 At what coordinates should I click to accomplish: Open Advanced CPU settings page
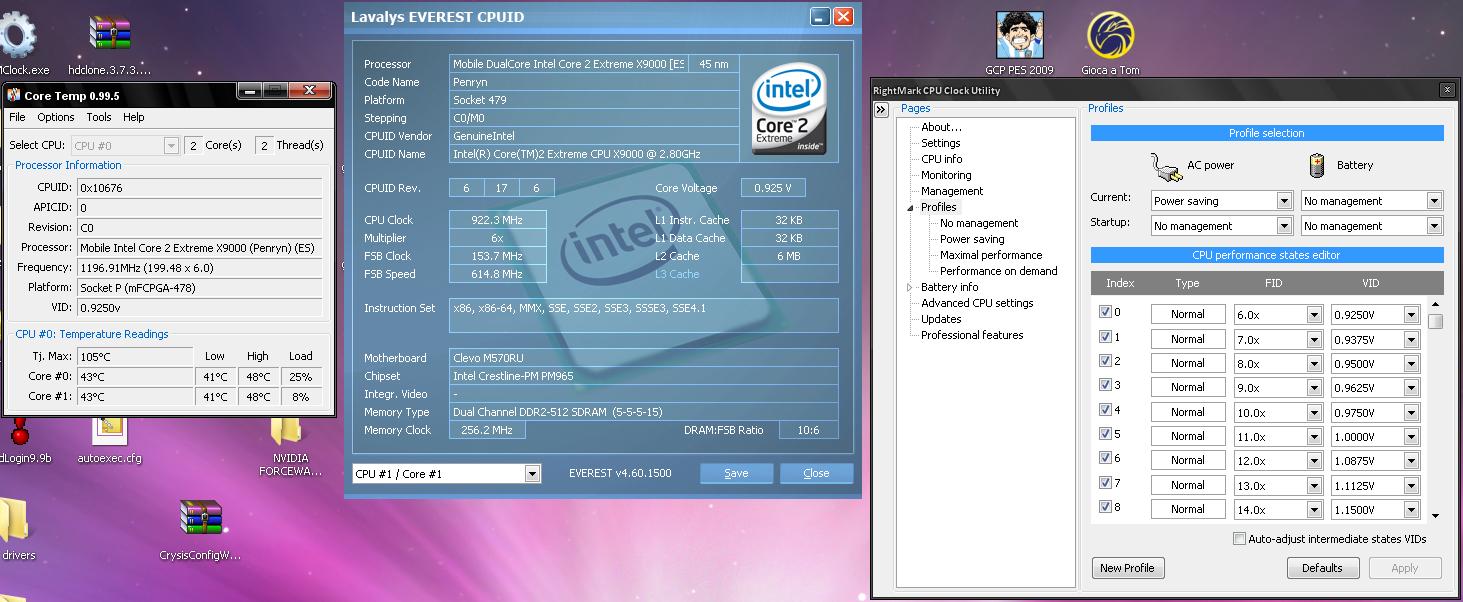(977, 303)
